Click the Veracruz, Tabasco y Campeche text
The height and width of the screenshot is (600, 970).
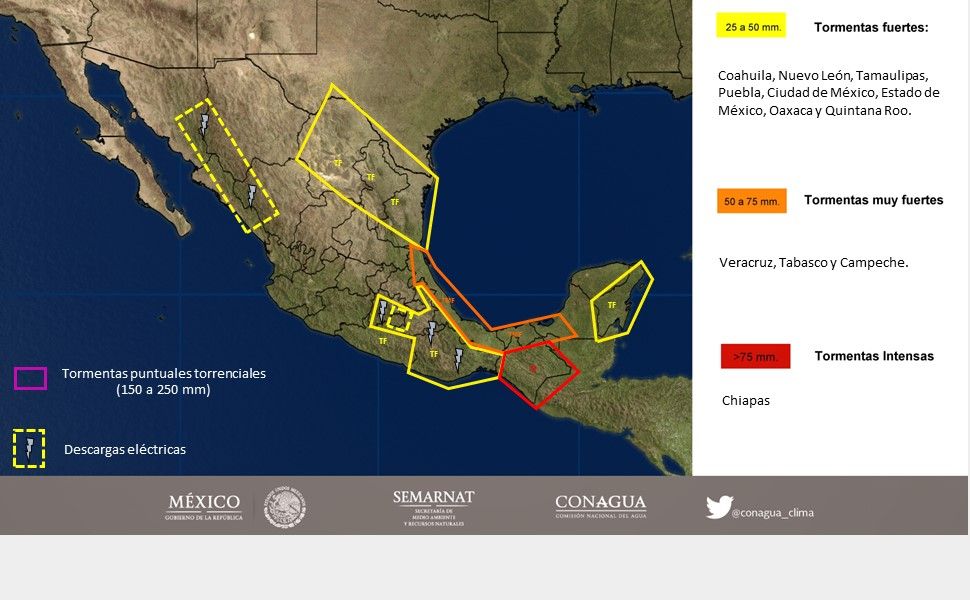813,263
